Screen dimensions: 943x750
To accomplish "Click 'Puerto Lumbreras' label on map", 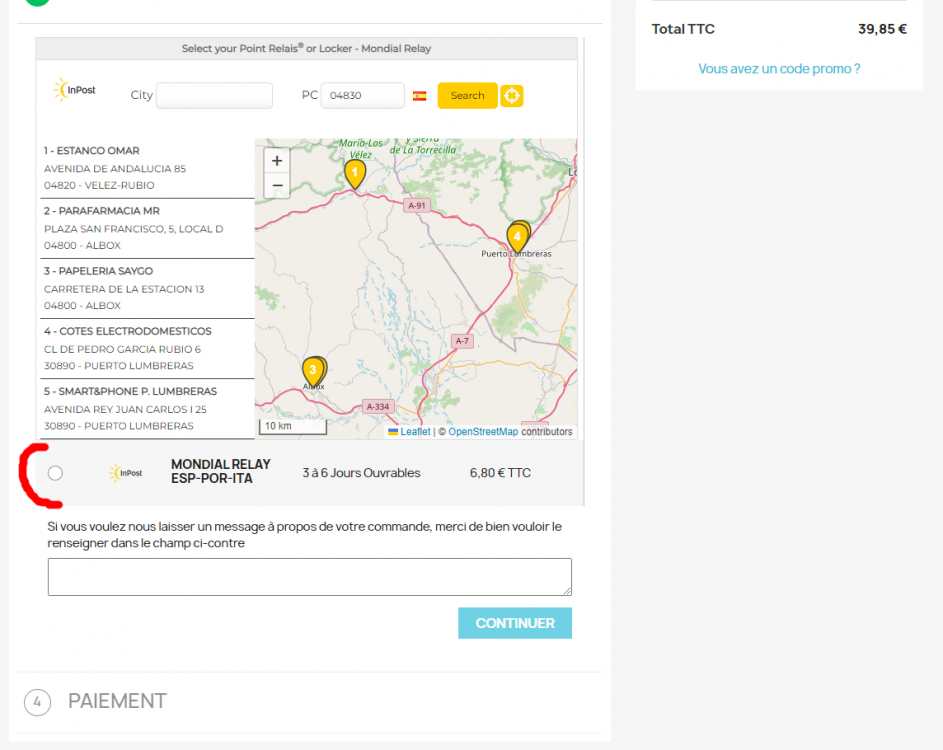I will [x=516, y=254].
